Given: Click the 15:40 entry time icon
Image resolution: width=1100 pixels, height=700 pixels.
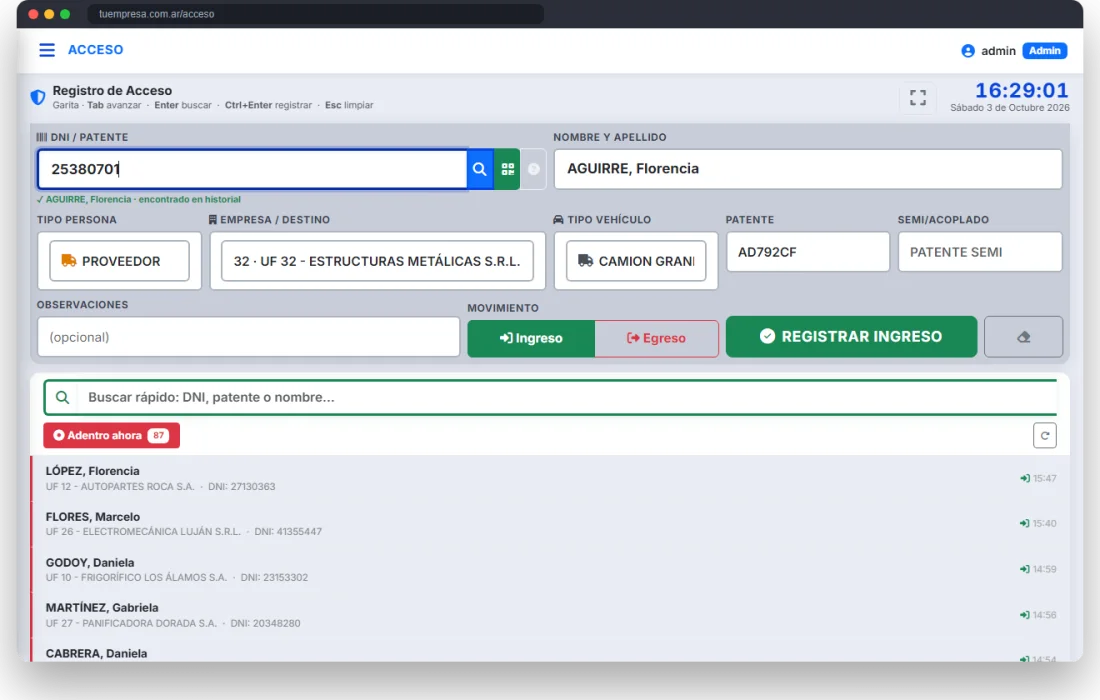Looking at the screenshot, I should (x=1025, y=523).
